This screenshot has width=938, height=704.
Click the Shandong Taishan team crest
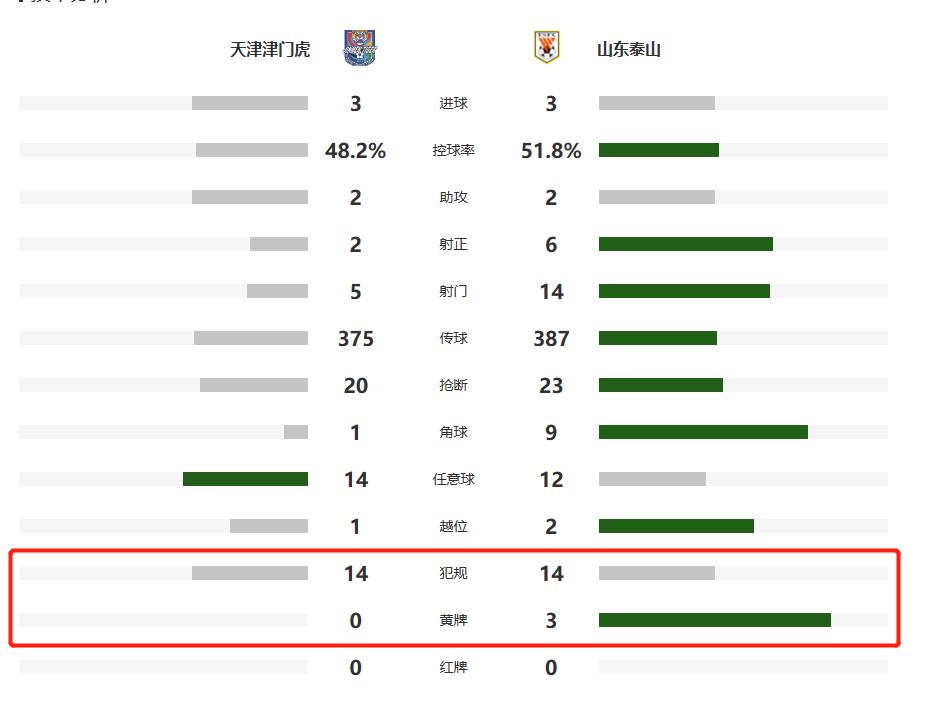(546, 48)
